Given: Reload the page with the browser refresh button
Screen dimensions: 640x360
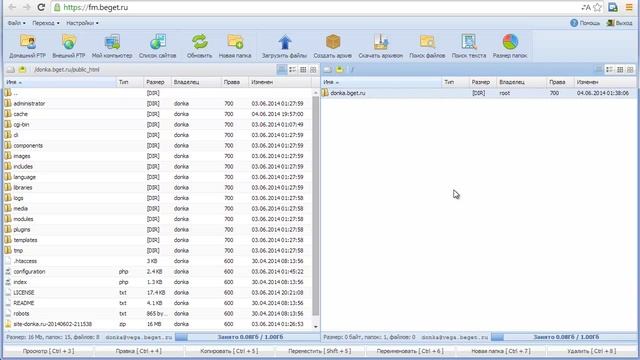Looking at the screenshot, I should [x=41, y=7].
